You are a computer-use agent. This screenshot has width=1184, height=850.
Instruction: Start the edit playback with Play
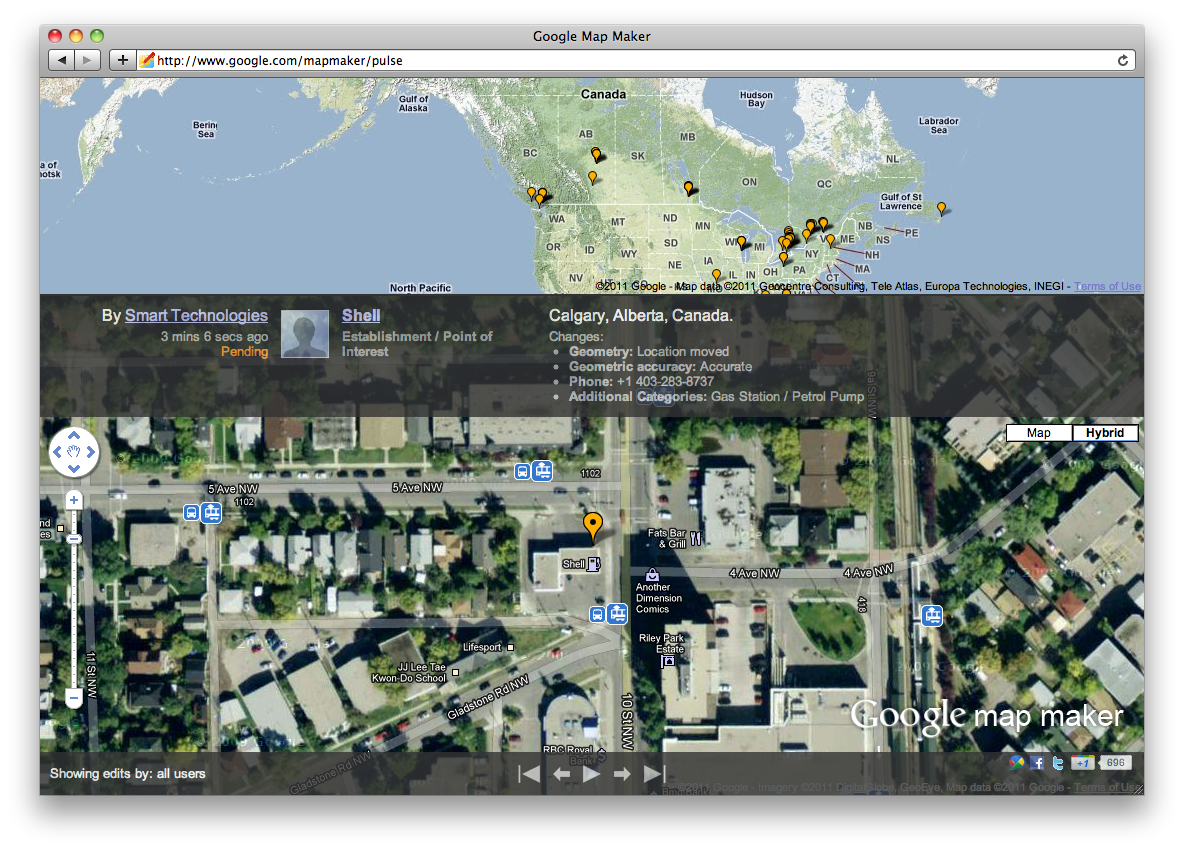[591, 774]
